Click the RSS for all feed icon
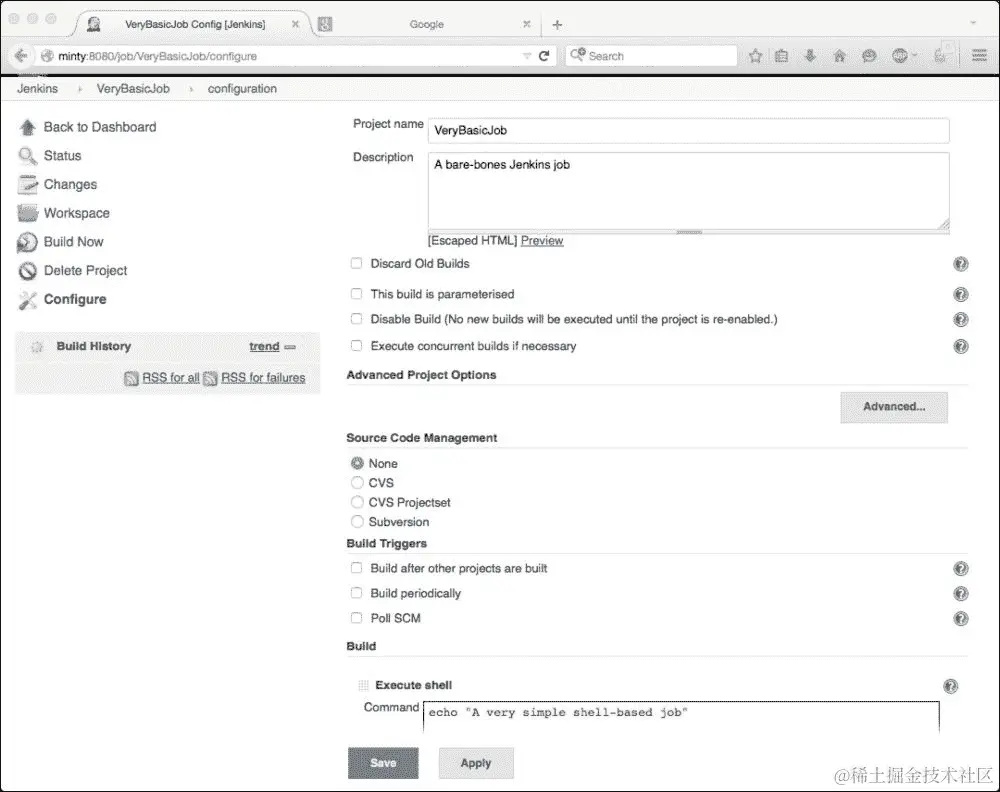The width and height of the screenshot is (1000, 792). point(131,379)
